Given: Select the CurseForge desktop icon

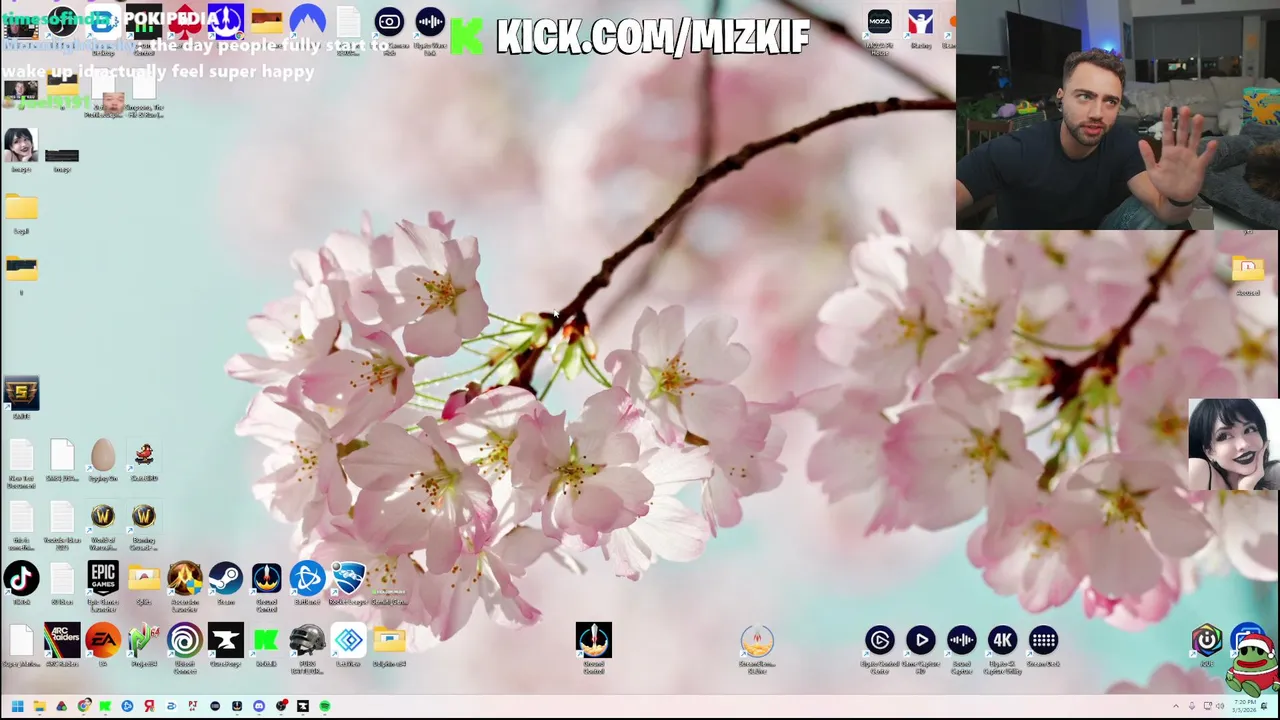Looking at the screenshot, I should [225, 641].
